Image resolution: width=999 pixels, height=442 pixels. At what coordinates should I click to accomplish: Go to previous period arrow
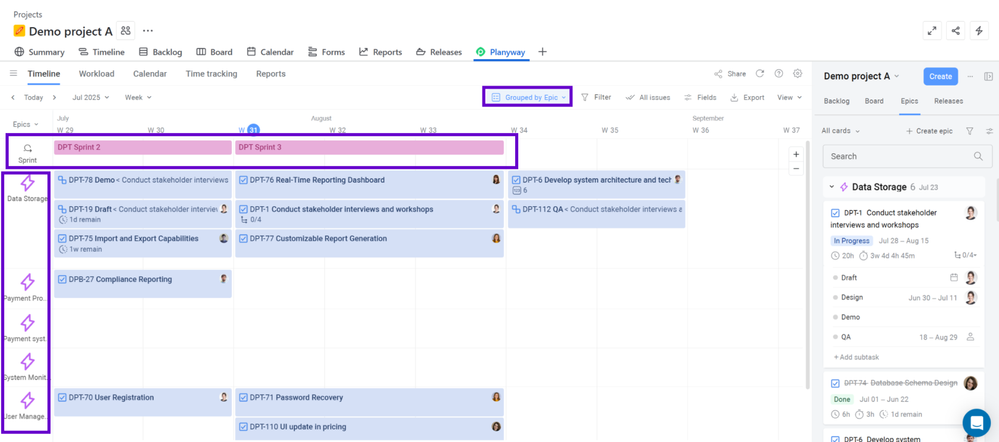14,97
